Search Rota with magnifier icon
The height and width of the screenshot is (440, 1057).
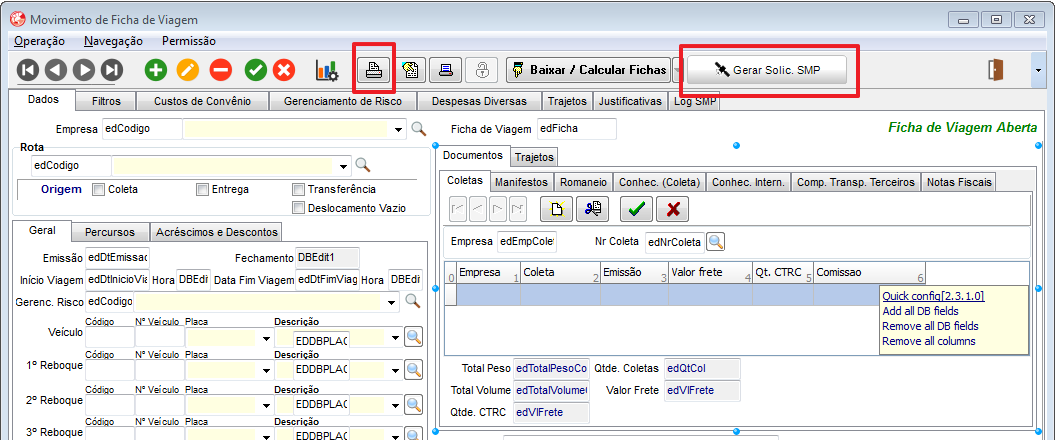pos(363,165)
